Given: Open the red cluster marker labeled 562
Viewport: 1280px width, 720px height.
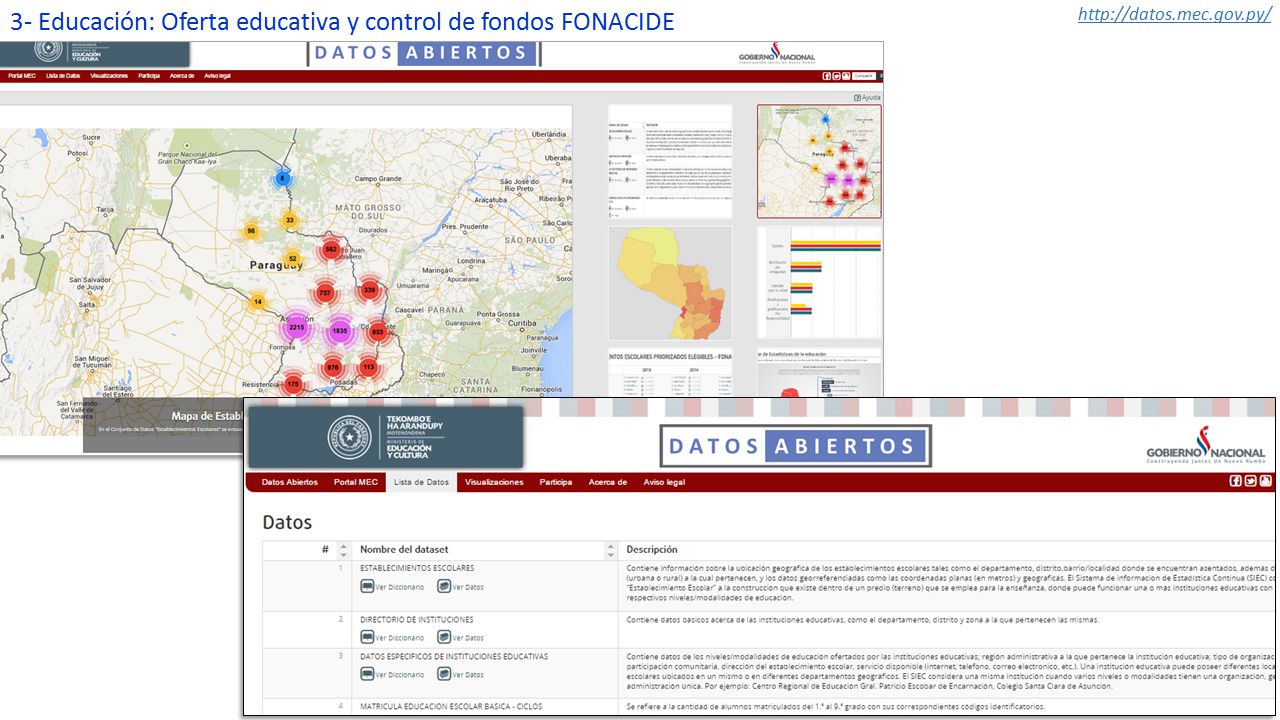Looking at the screenshot, I should 331,249.
